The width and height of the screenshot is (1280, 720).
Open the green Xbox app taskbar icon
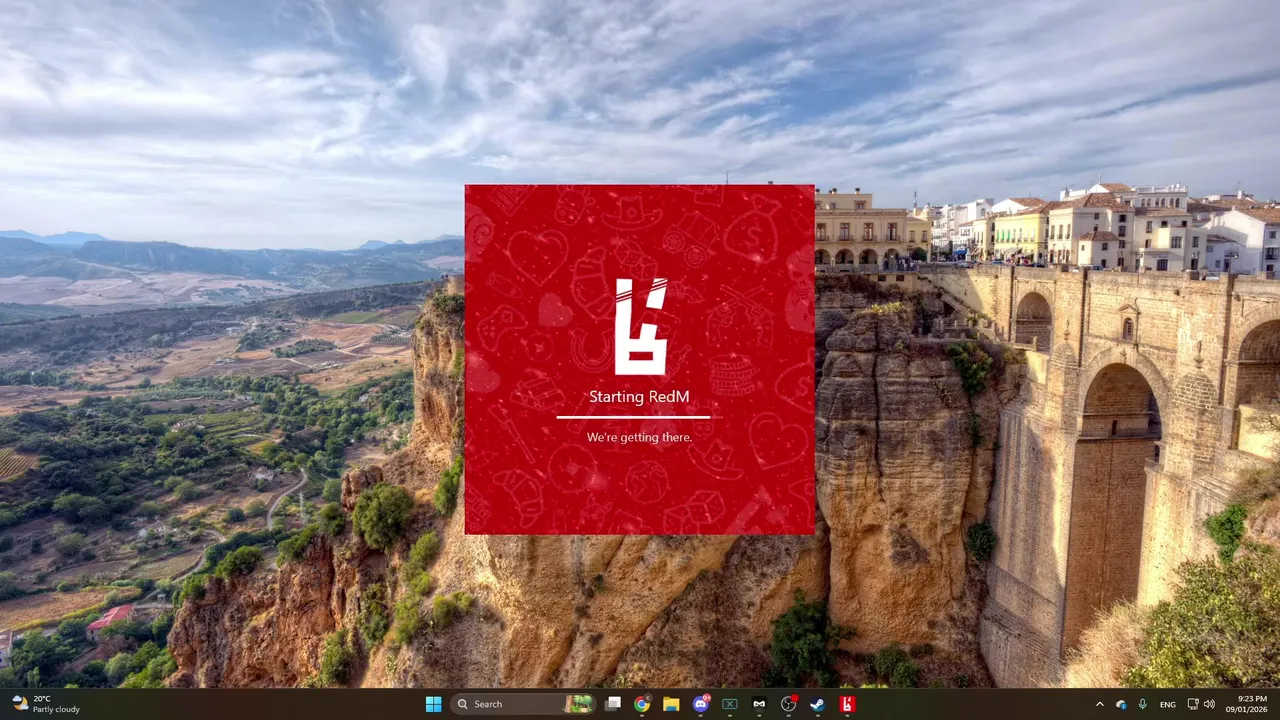[730, 704]
